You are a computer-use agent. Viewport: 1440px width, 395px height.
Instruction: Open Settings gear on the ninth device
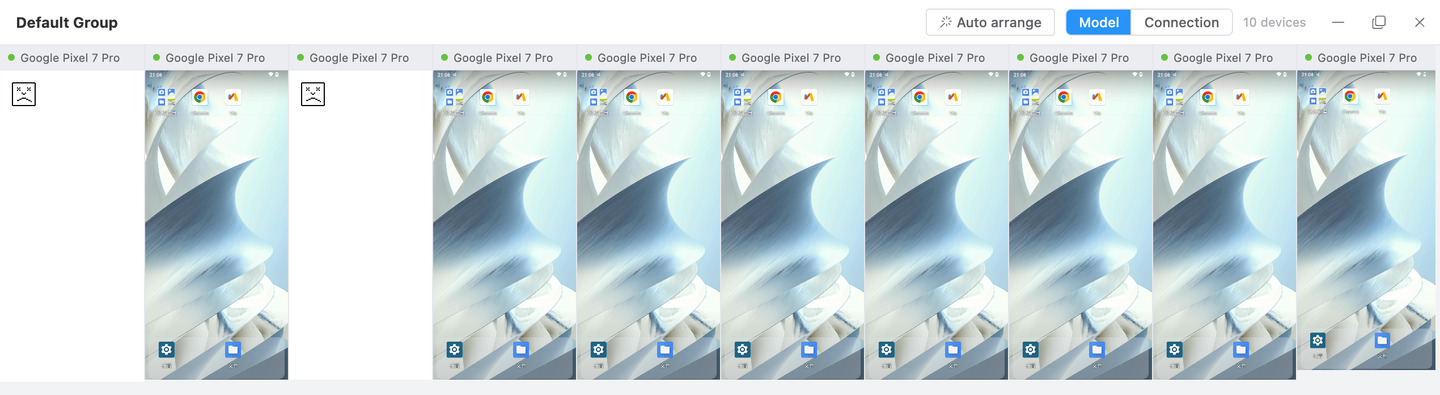tap(1174, 349)
